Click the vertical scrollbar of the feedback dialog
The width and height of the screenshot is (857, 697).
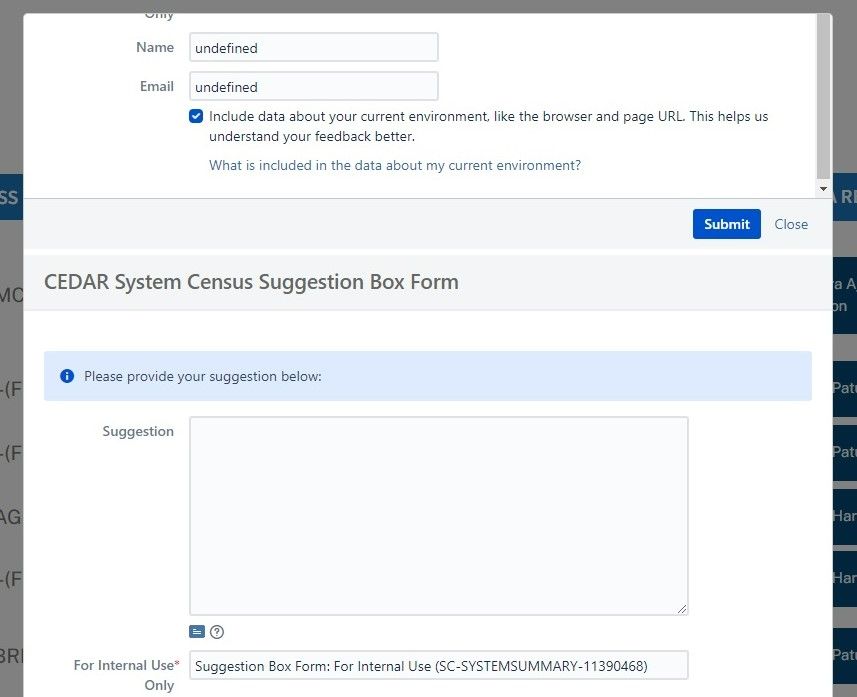point(823,100)
